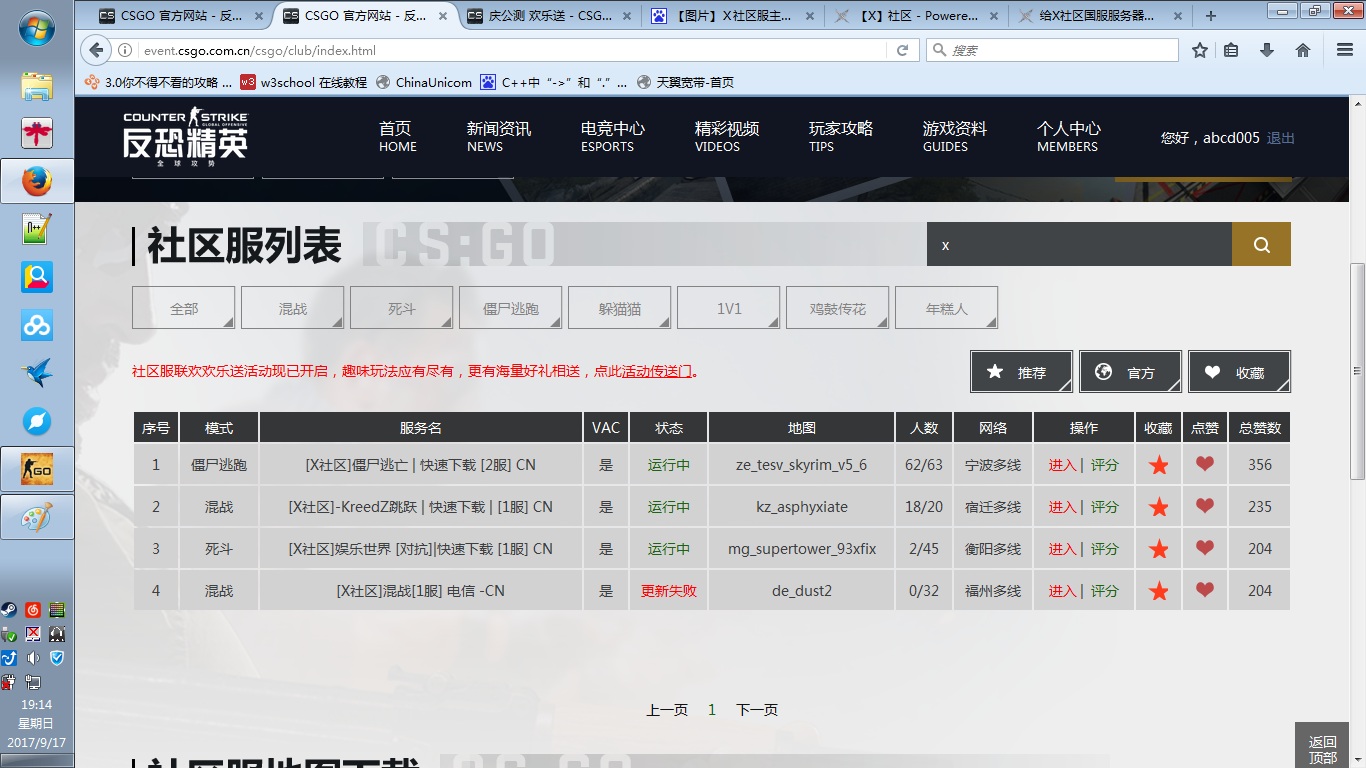Click 进入 for mg_supertower_93xfix server

[x=1062, y=549]
